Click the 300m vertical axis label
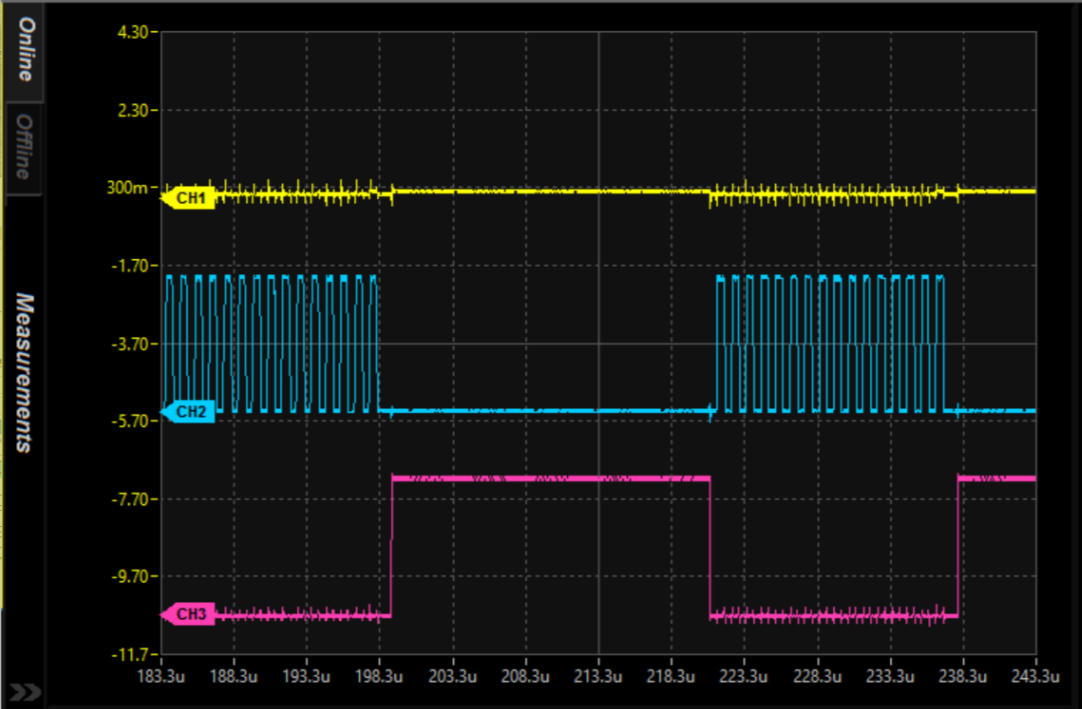1082x709 pixels. pyautogui.click(x=128, y=187)
